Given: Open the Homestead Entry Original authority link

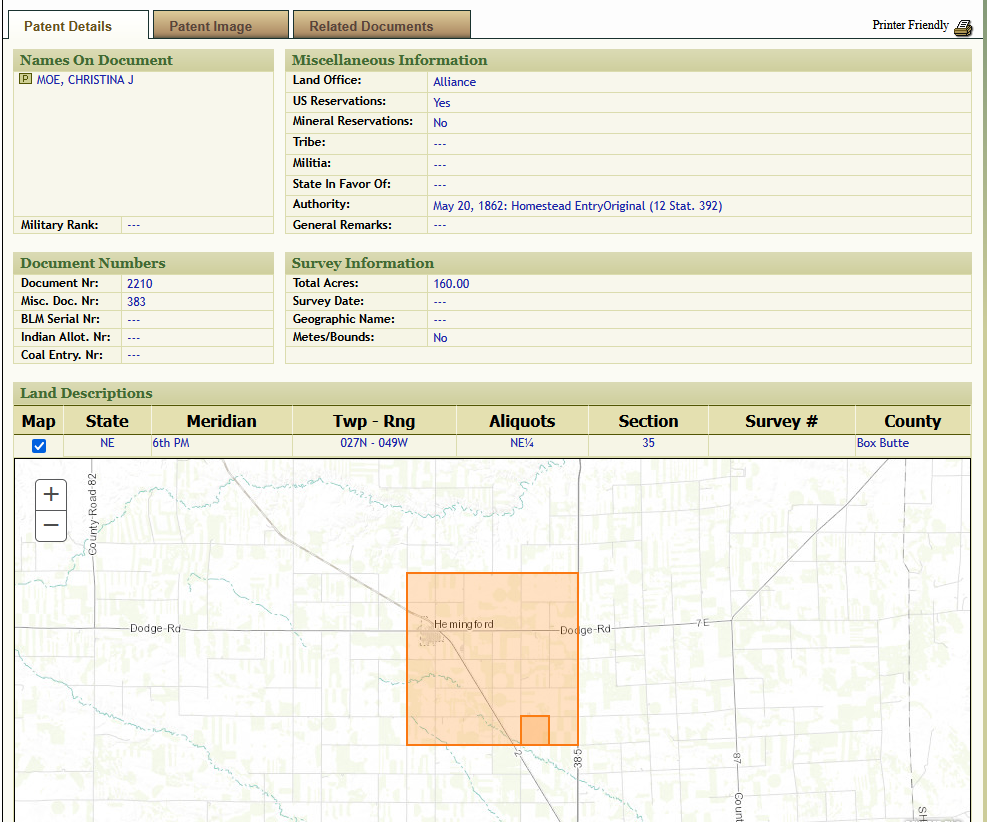Looking at the screenshot, I should (577, 206).
